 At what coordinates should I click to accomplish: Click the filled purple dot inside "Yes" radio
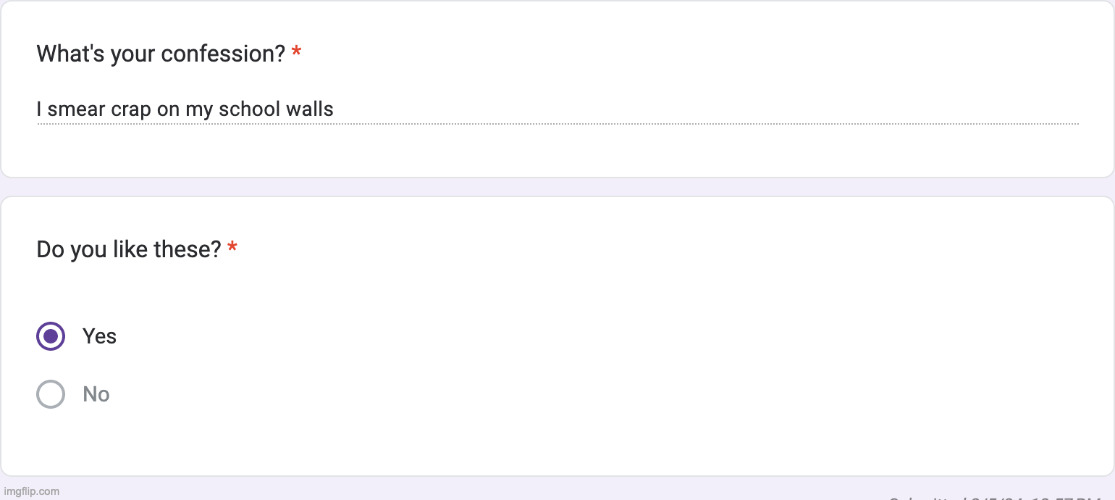pyautogui.click(x=51, y=336)
